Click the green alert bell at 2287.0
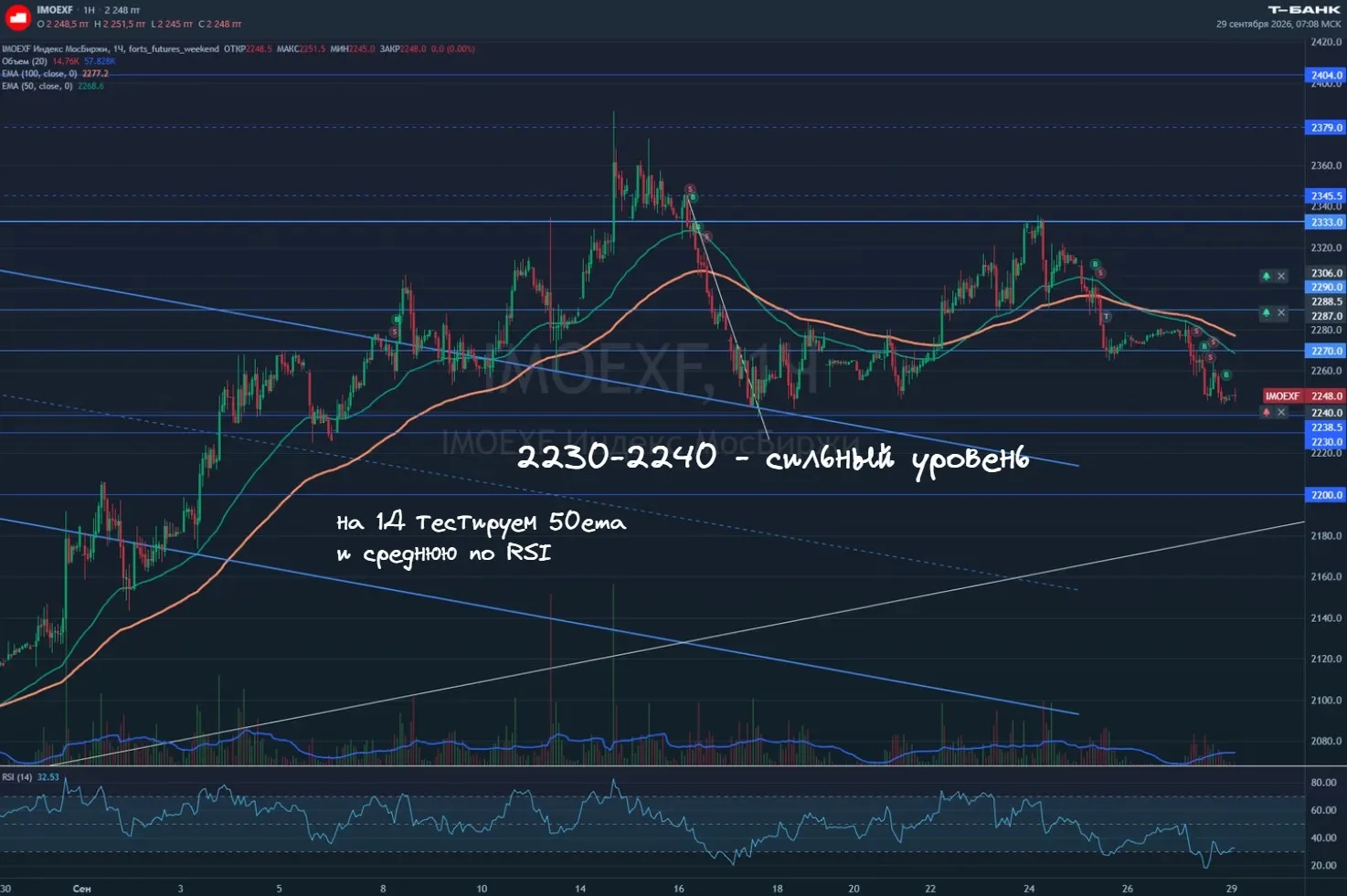The height and width of the screenshot is (896, 1347). pos(1267,312)
